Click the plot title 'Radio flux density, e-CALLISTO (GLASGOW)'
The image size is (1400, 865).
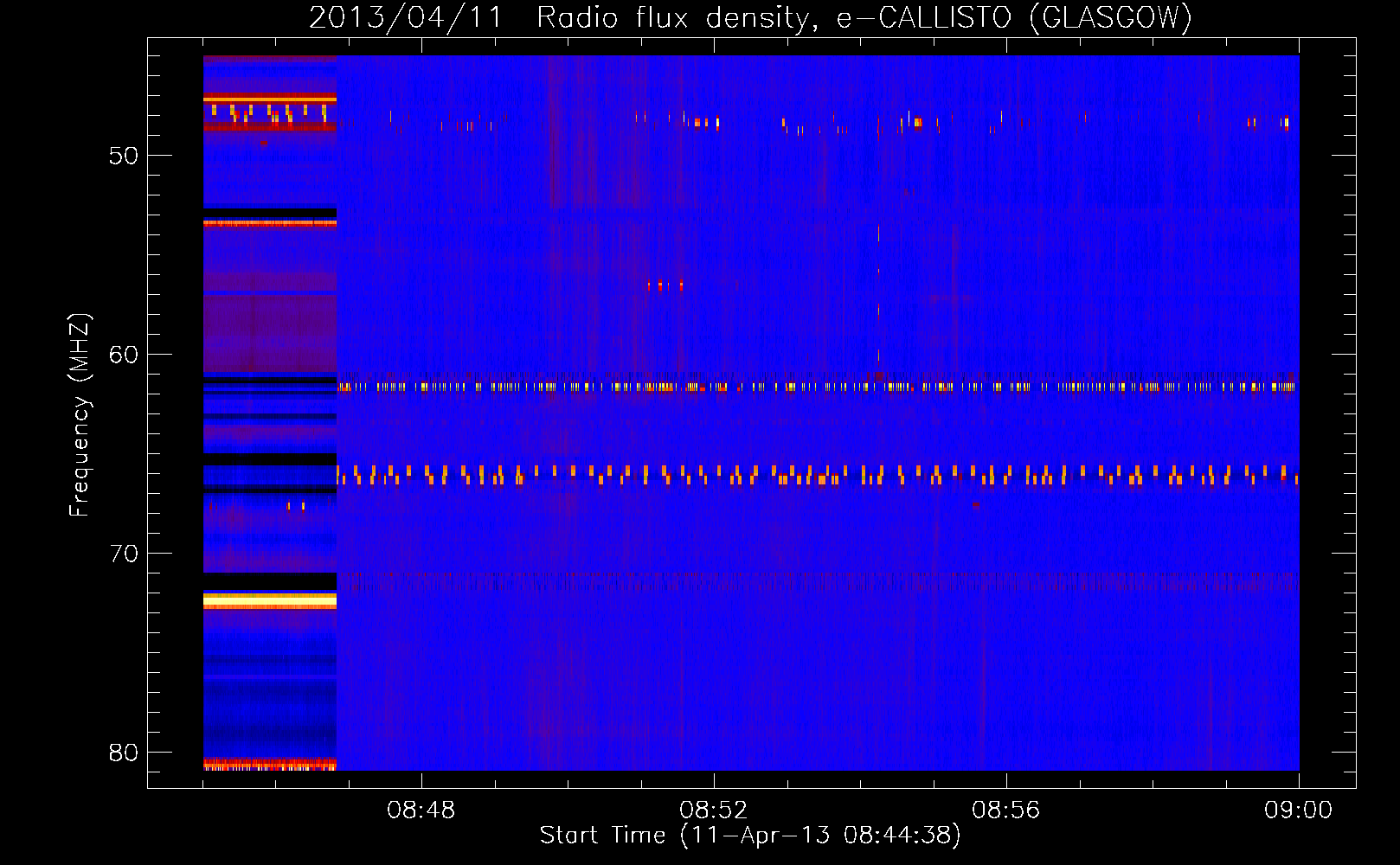(864, 17)
